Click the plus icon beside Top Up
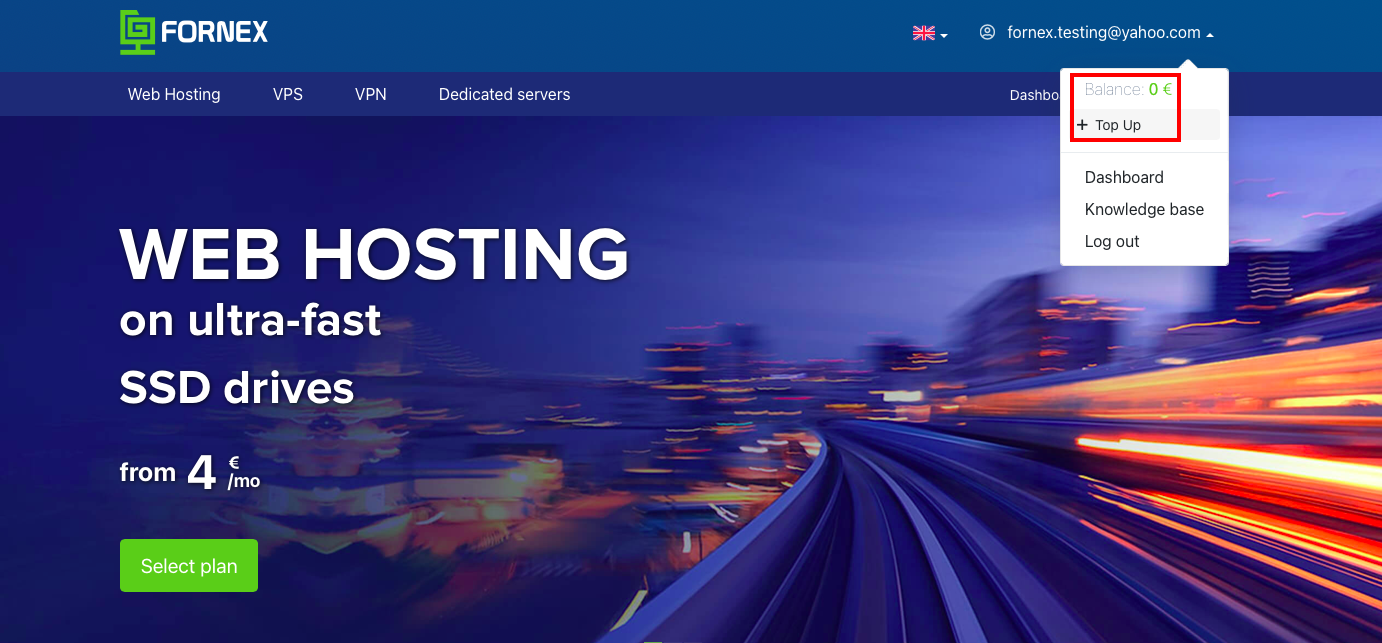The width and height of the screenshot is (1382, 643). point(1082,125)
